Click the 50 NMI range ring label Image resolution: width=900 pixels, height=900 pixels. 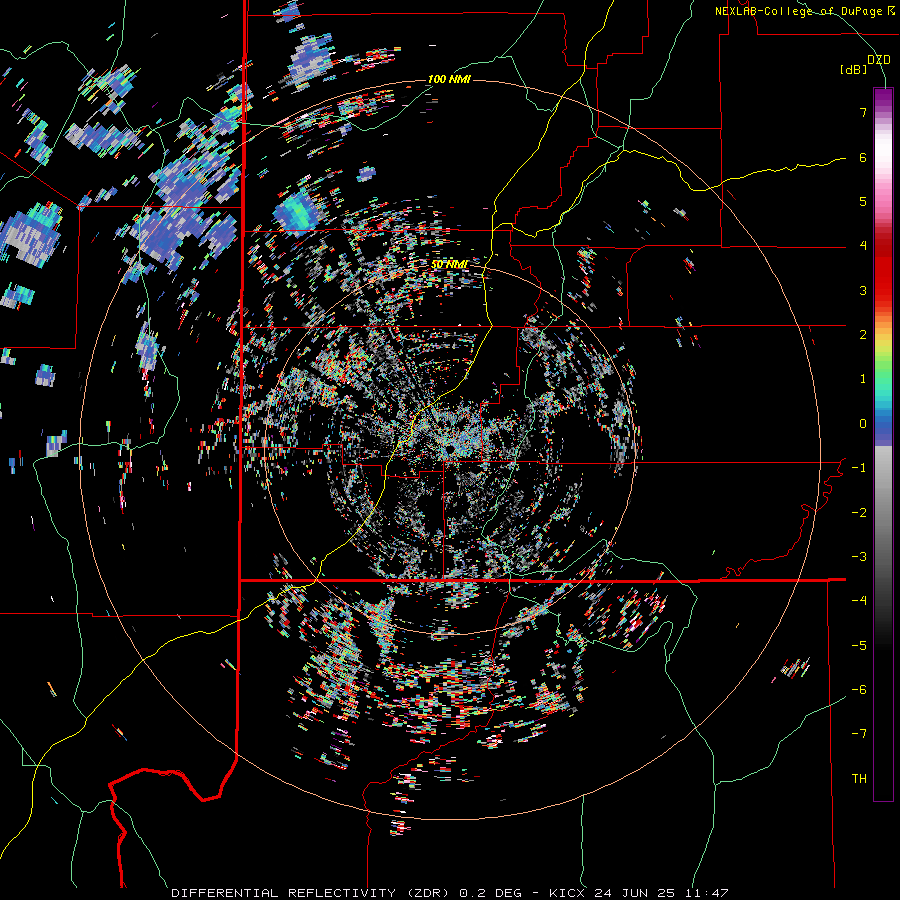click(x=449, y=265)
